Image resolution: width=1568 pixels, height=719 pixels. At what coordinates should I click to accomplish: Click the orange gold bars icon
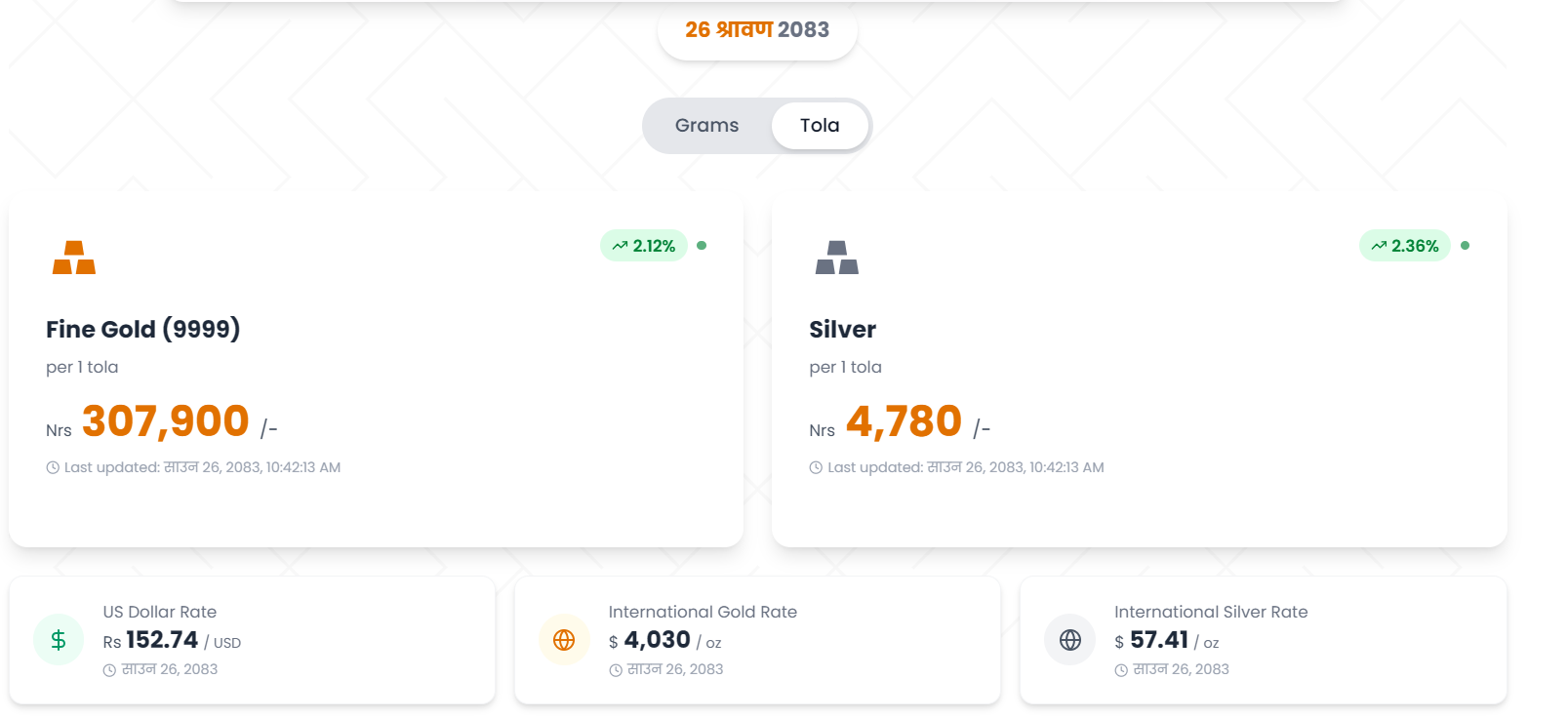(x=74, y=258)
